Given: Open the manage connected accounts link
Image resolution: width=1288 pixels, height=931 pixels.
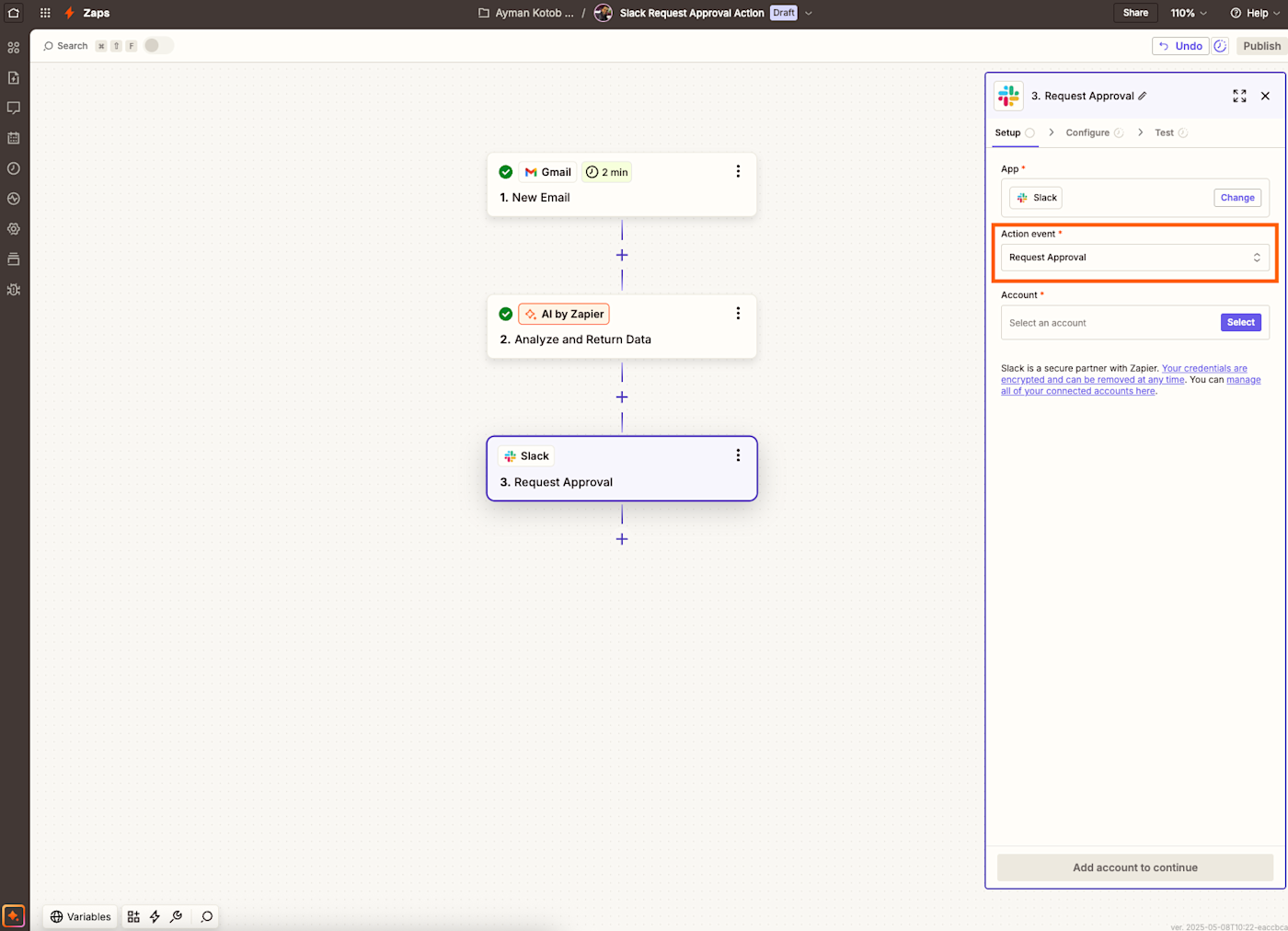Looking at the screenshot, I should click(1131, 385).
